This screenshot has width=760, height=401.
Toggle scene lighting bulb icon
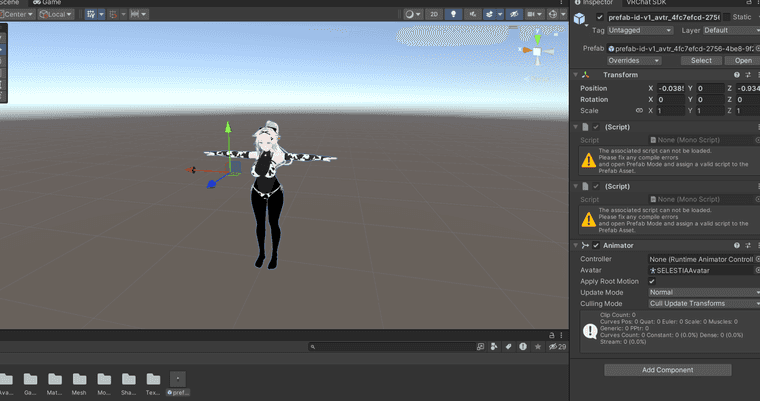(453, 14)
